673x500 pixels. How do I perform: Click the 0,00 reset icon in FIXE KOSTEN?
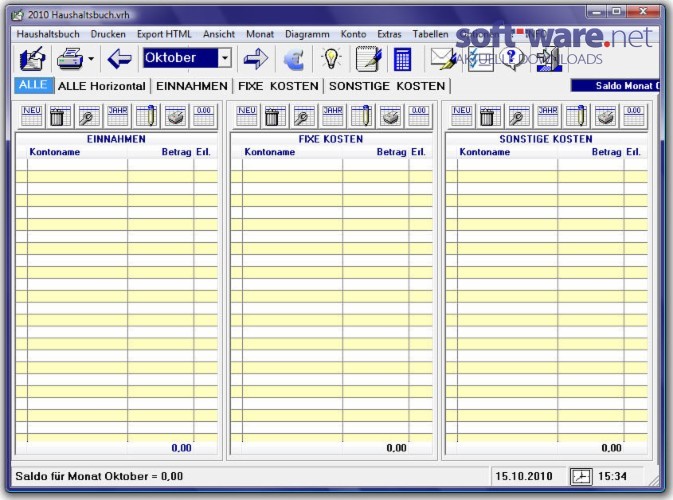pos(418,116)
